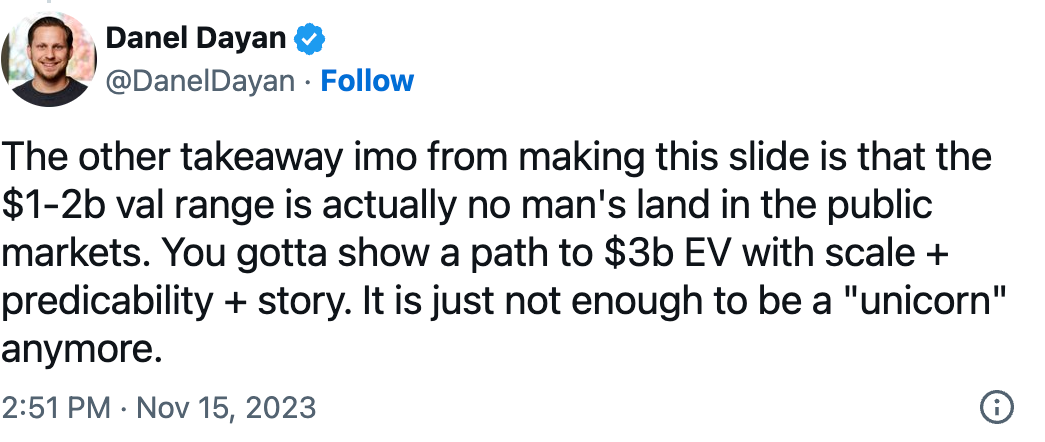Follow Danel Dayan via the Follow link
Viewport: 1045px width, 442px height.
click(x=367, y=81)
